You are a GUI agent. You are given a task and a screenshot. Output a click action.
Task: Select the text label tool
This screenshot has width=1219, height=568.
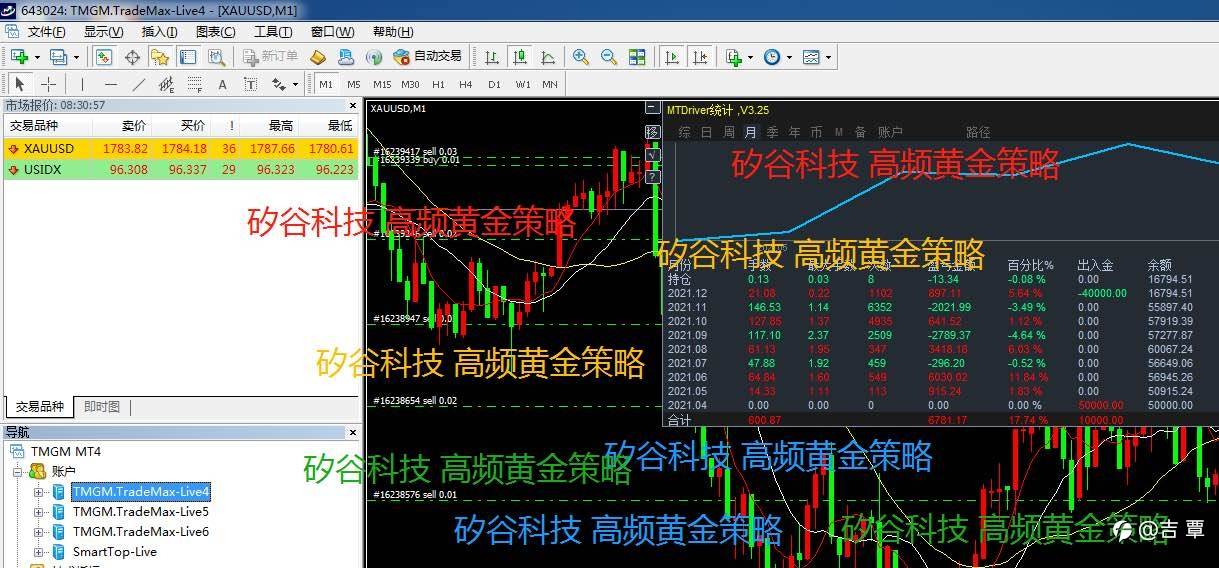coord(251,84)
